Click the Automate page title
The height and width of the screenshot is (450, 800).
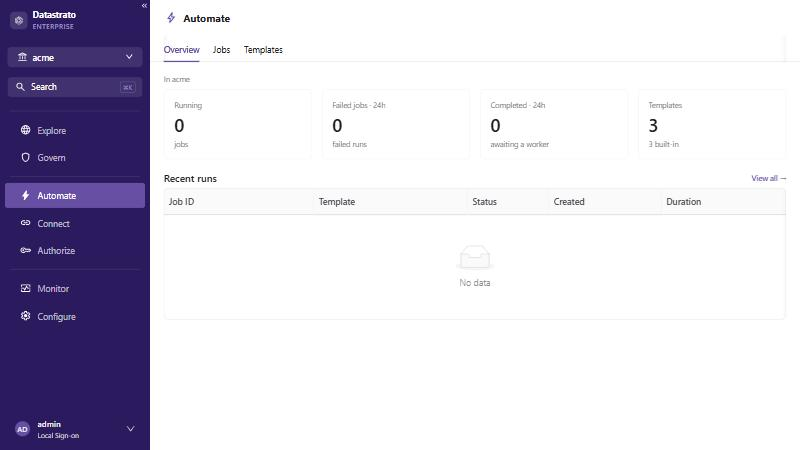pos(207,19)
